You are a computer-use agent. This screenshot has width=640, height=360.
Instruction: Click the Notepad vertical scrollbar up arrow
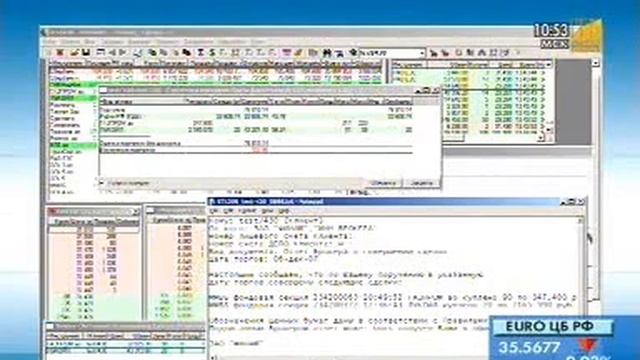click(580, 221)
